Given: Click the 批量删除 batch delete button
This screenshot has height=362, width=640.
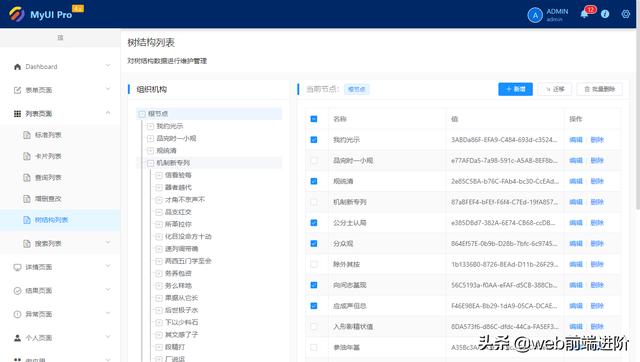Looking at the screenshot, I should (600, 89).
